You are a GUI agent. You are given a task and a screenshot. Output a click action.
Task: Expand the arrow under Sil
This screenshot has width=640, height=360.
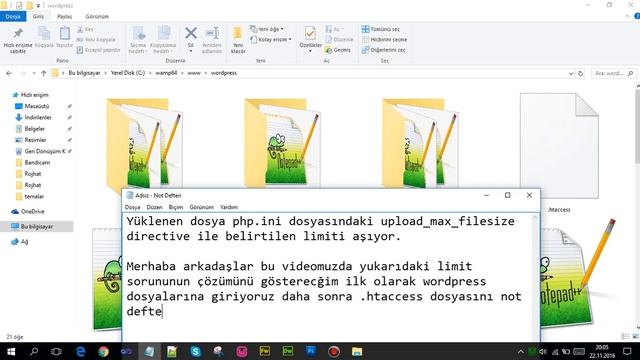191,51
